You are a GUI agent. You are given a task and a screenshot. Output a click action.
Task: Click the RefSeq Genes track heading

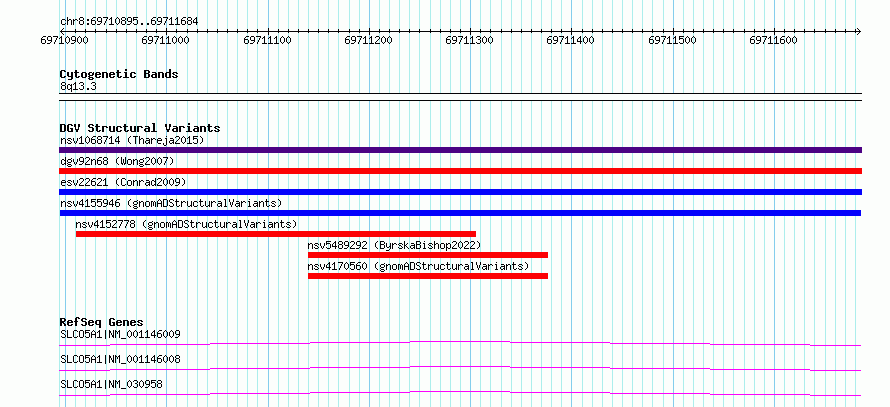tap(101, 322)
